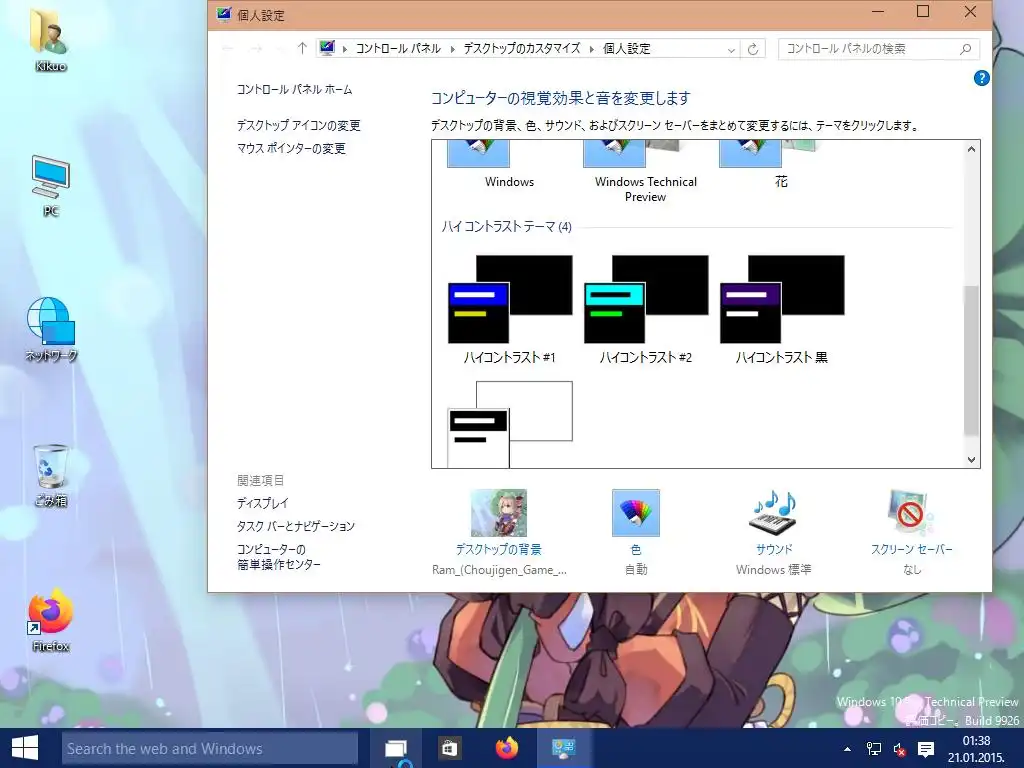
Task: Open the help question mark icon
Action: [x=981, y=78]
